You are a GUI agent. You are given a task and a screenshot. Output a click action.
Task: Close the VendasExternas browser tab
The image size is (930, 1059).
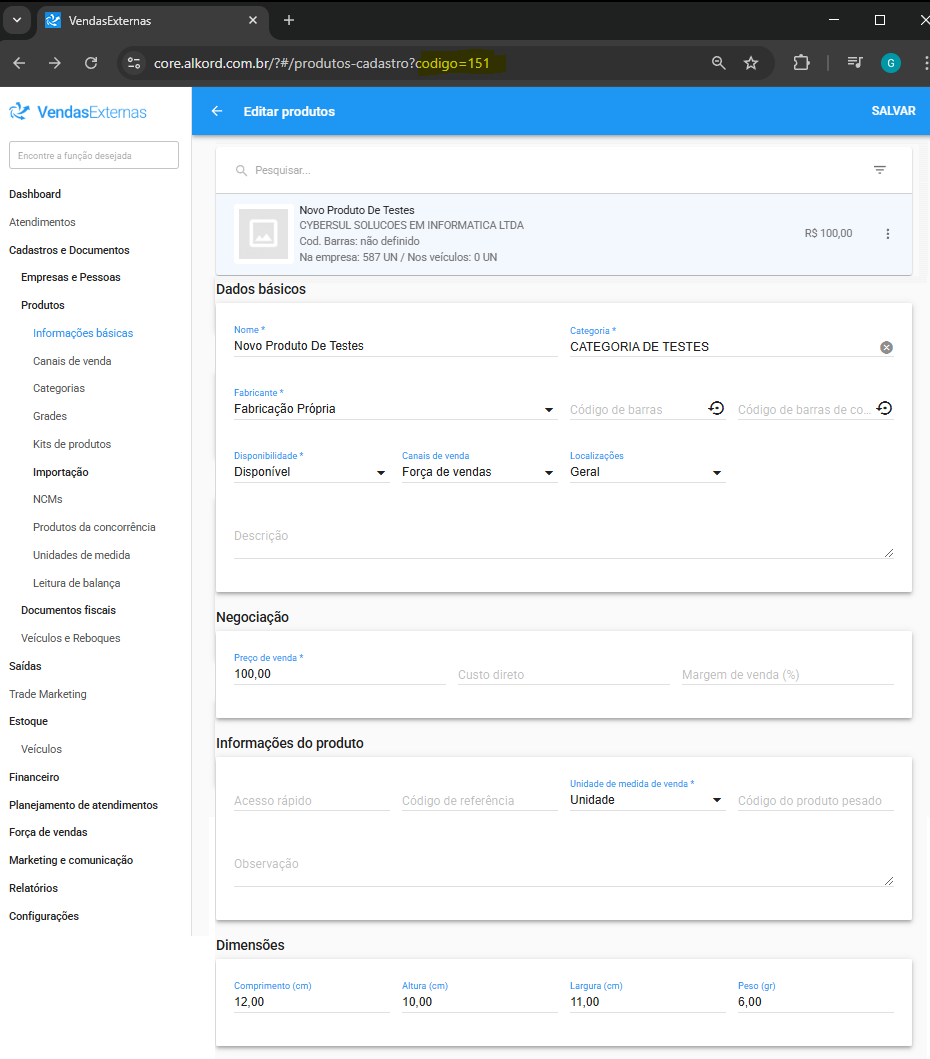tap(253, 20)
